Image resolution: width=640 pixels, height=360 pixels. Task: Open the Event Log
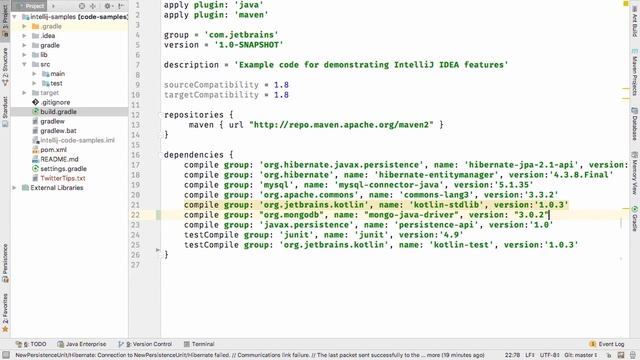(x=607, y=344)
